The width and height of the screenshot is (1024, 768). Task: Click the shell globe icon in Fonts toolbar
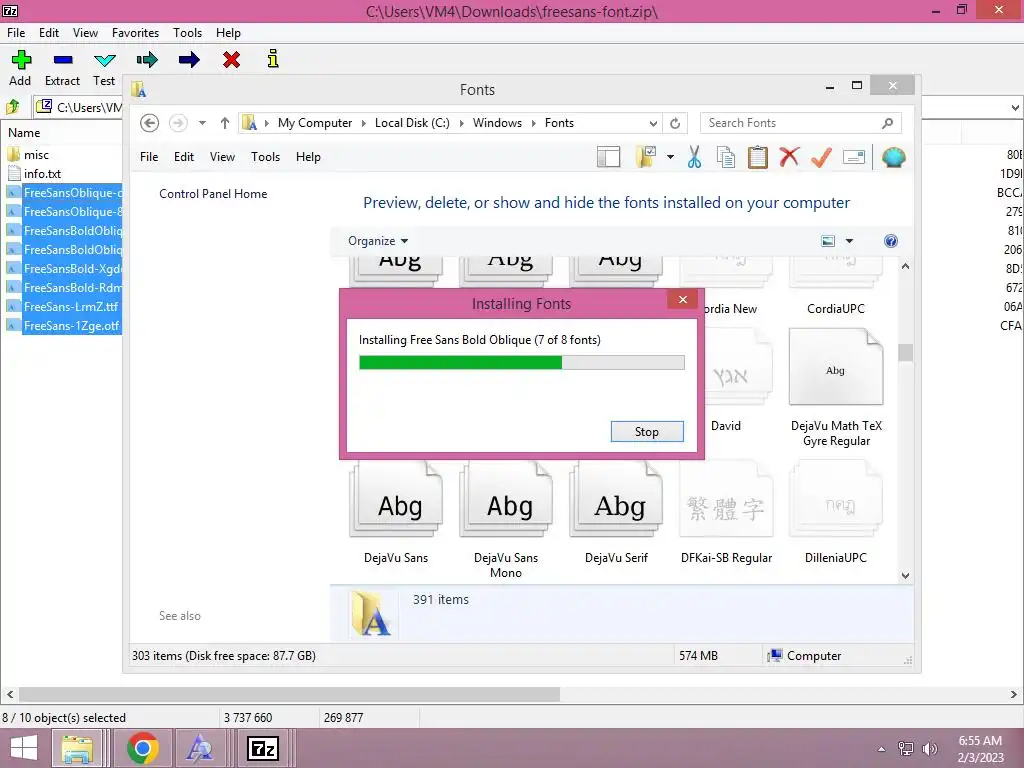coord(893,157)
